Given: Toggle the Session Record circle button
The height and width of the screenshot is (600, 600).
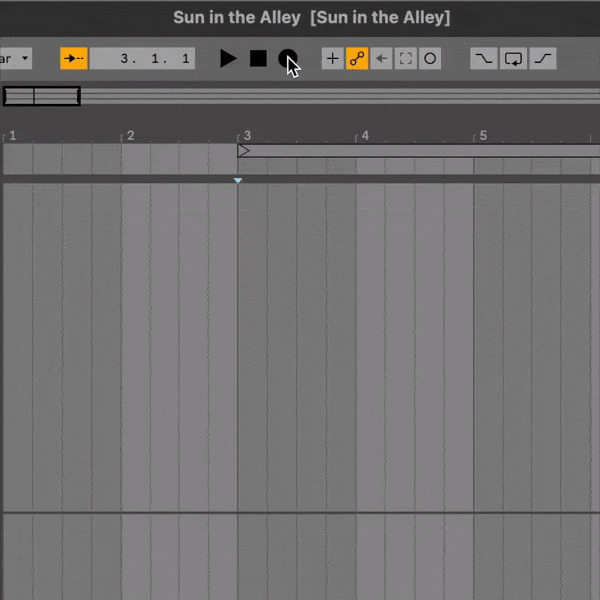Looking at the screenshot, I should coord(430,59).
